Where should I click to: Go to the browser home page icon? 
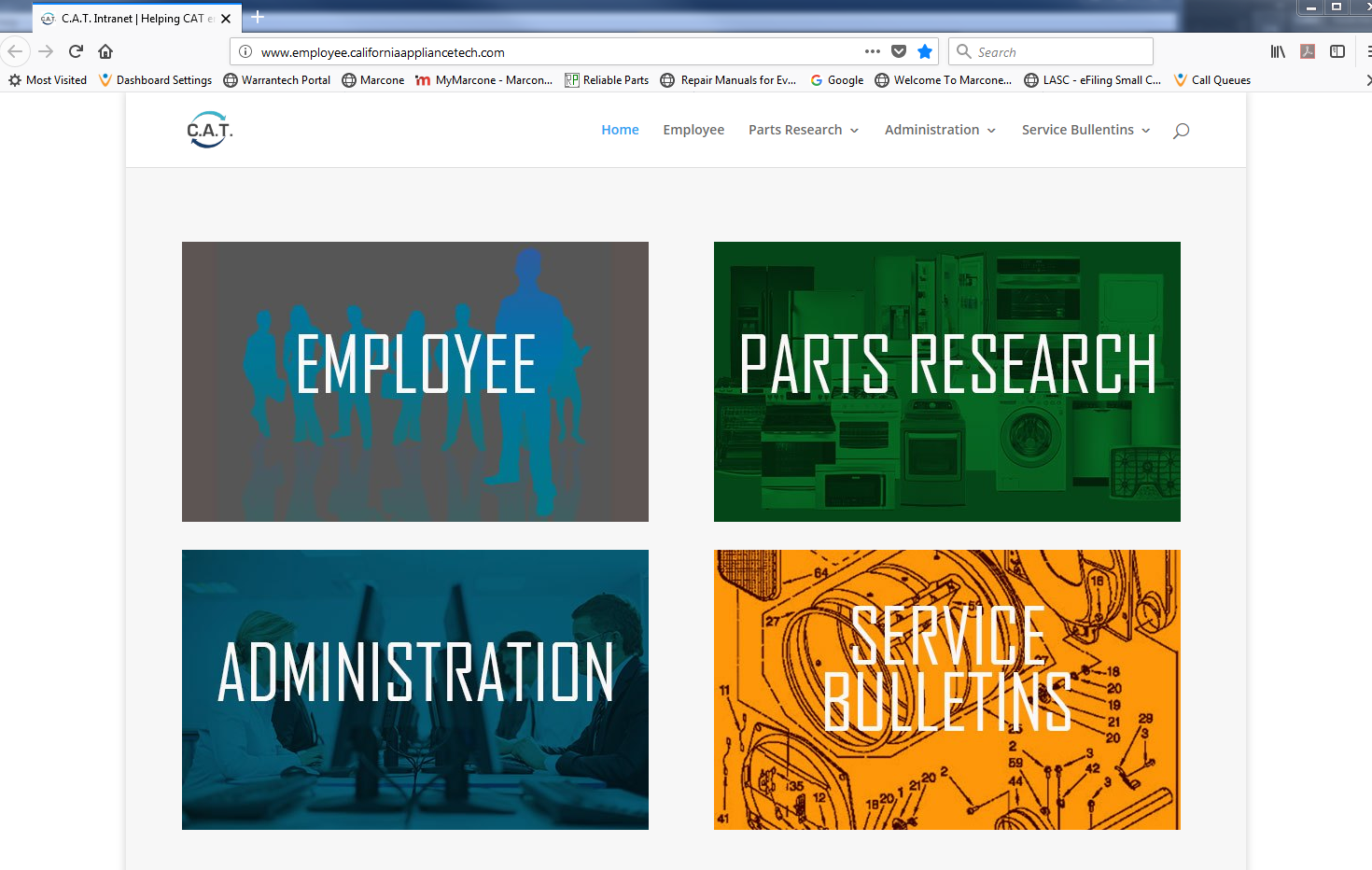click(x=105, y=51)
